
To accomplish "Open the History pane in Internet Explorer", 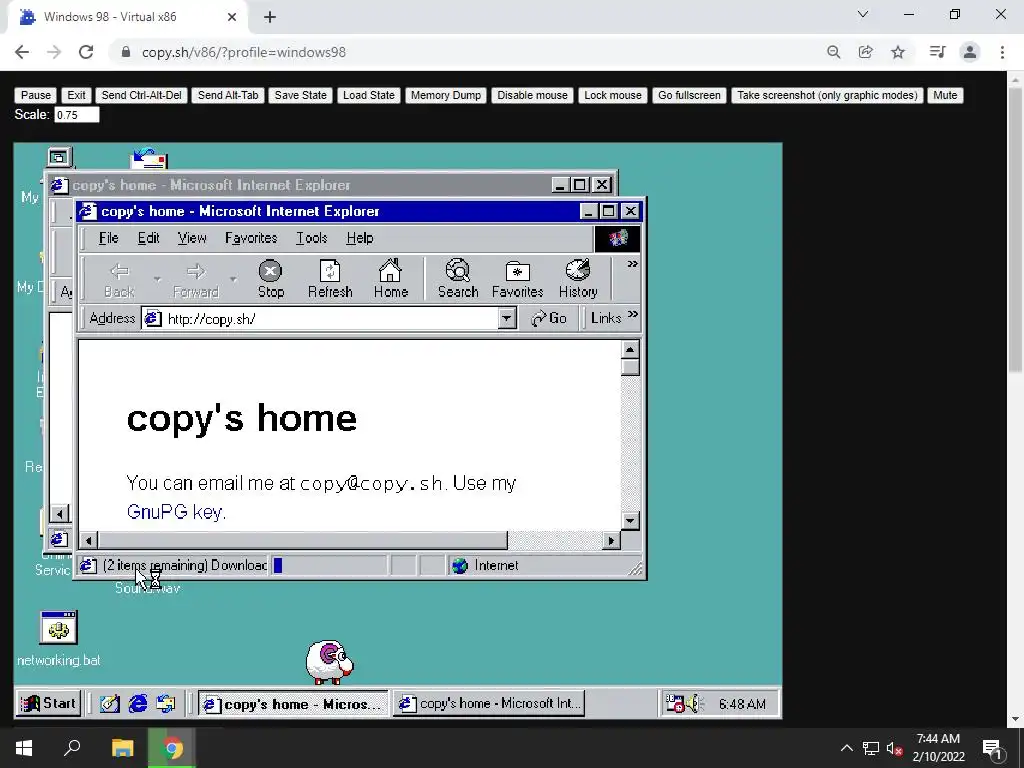I will click(578, 280).
